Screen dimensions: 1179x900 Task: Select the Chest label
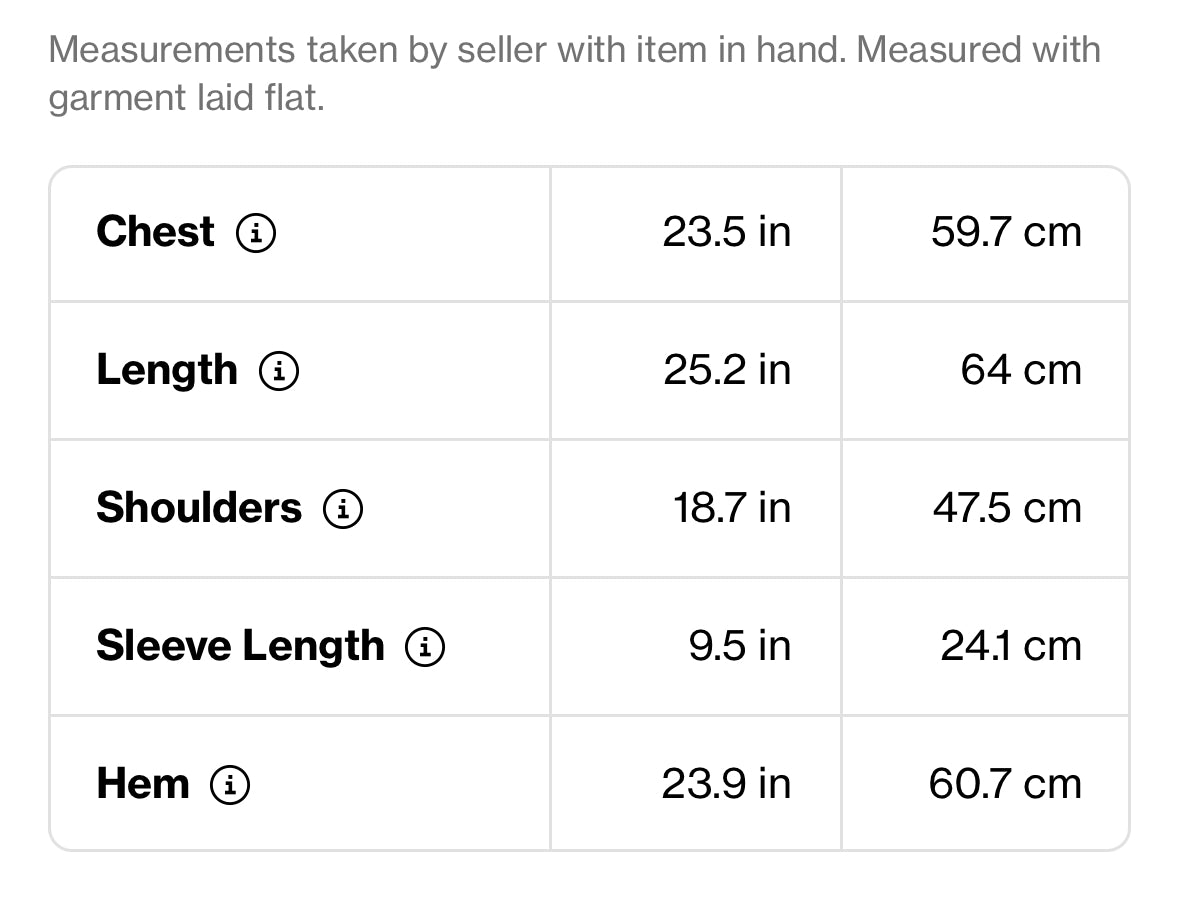(x=156, y=232)
